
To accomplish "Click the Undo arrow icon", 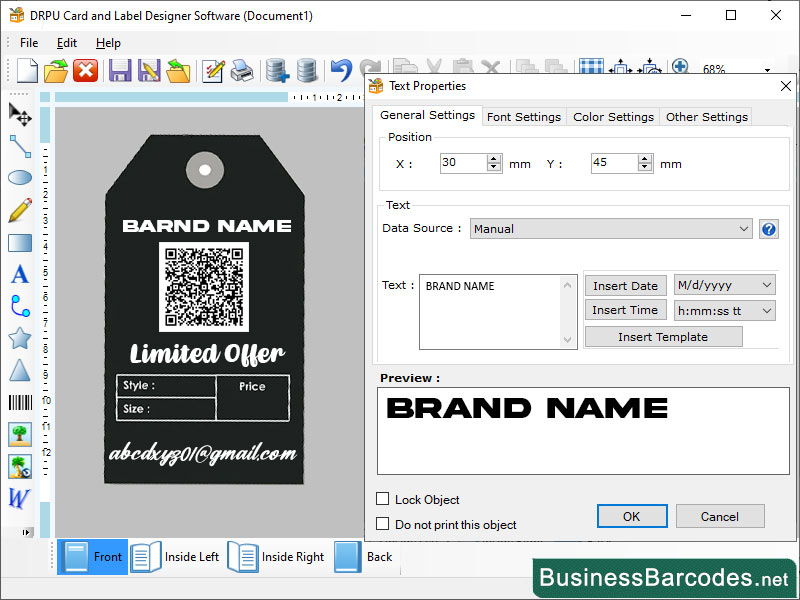I will point(339,70).
